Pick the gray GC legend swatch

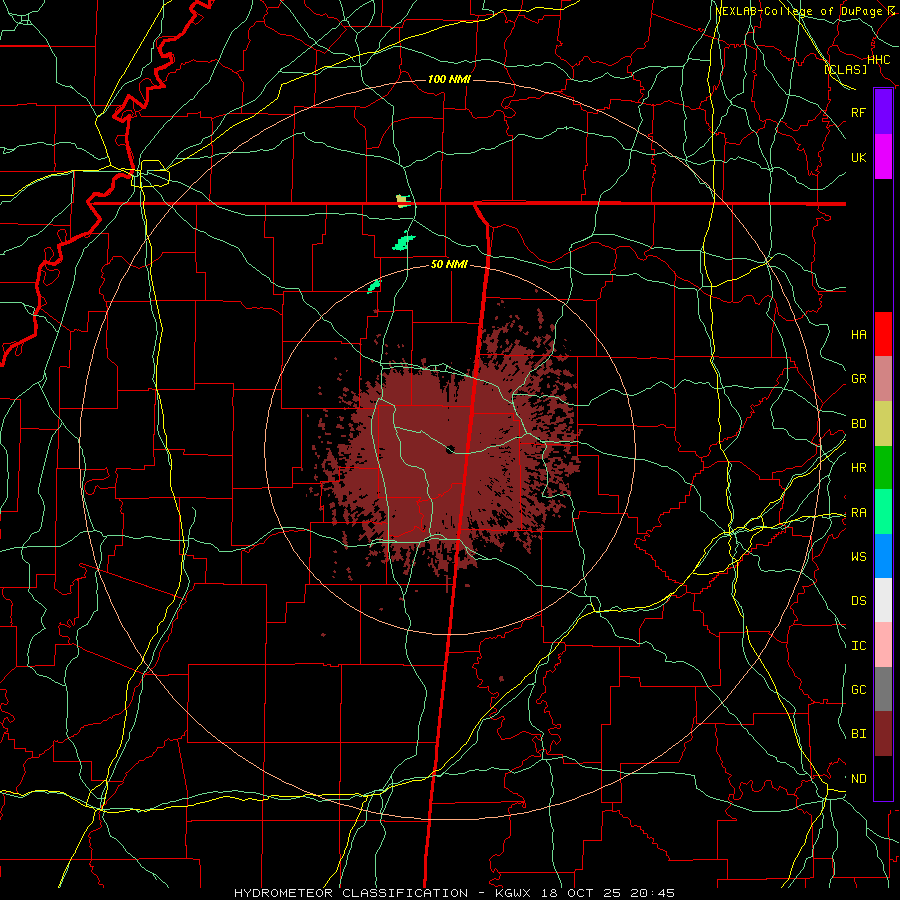(883, 689)
